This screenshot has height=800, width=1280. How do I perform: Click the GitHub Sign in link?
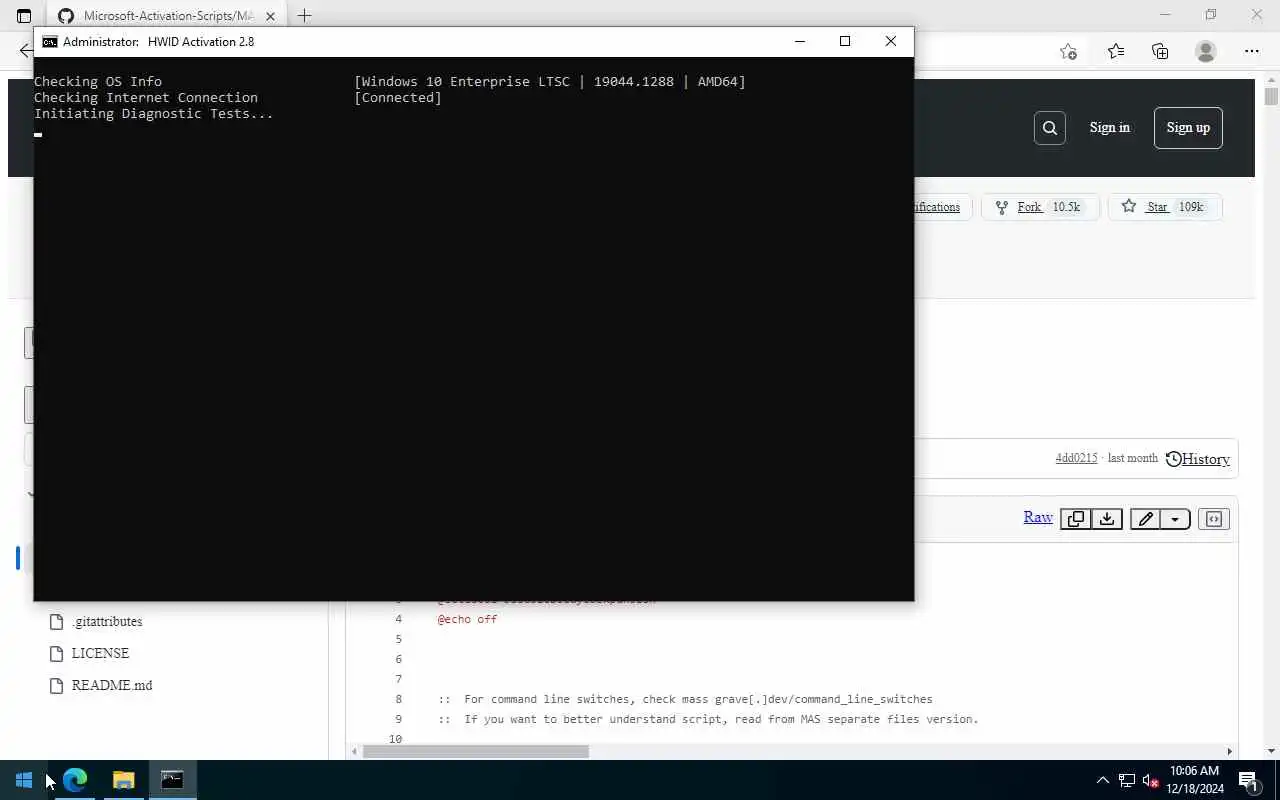[x=1109, y=127]
